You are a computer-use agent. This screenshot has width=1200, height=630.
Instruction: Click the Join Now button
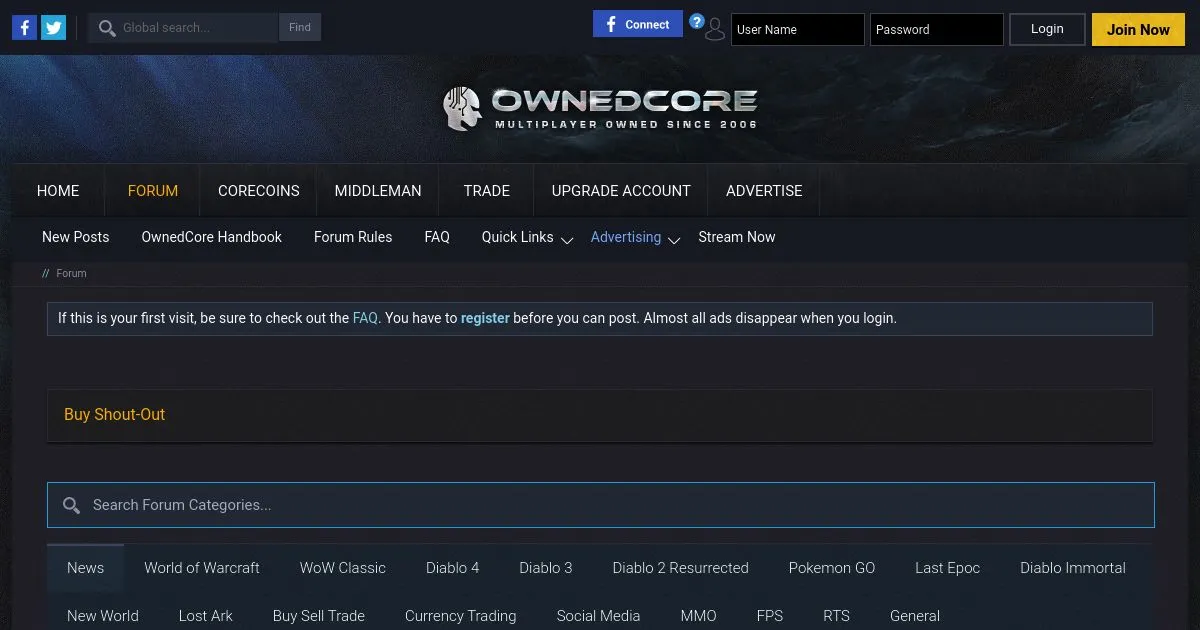[1138, 29]
